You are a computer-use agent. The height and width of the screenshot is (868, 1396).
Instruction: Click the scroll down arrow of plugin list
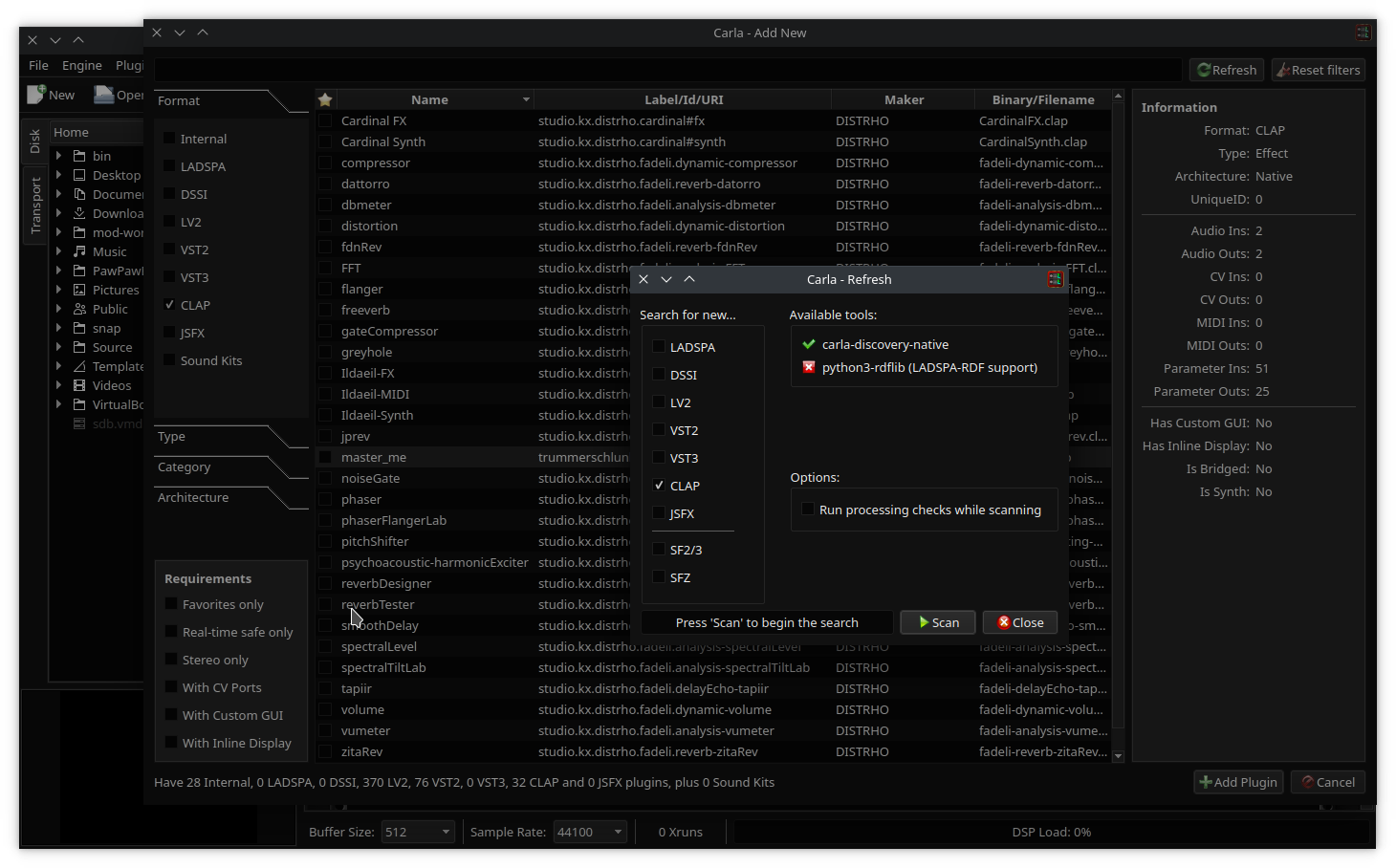pyautogui.click(x=1118, y=755)
